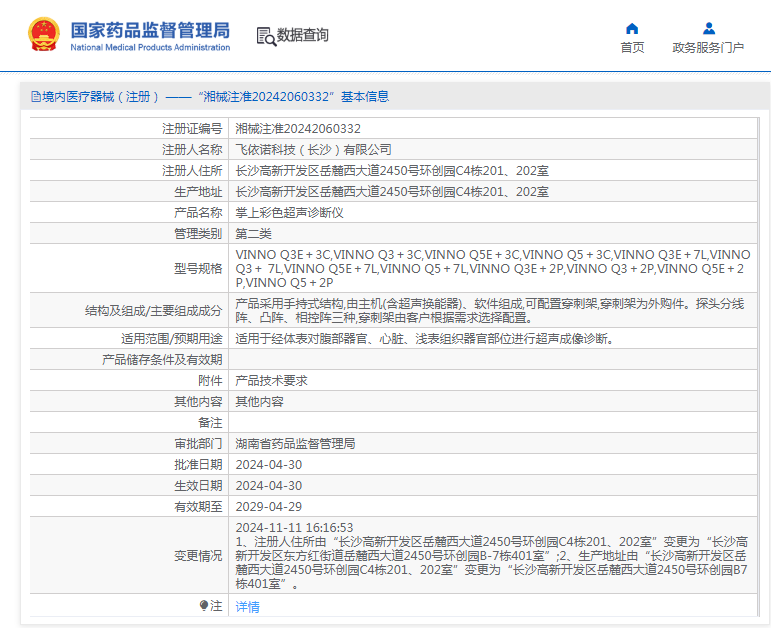
Task: Click the expiry date 2029-04-29
Action: point(268,506)
